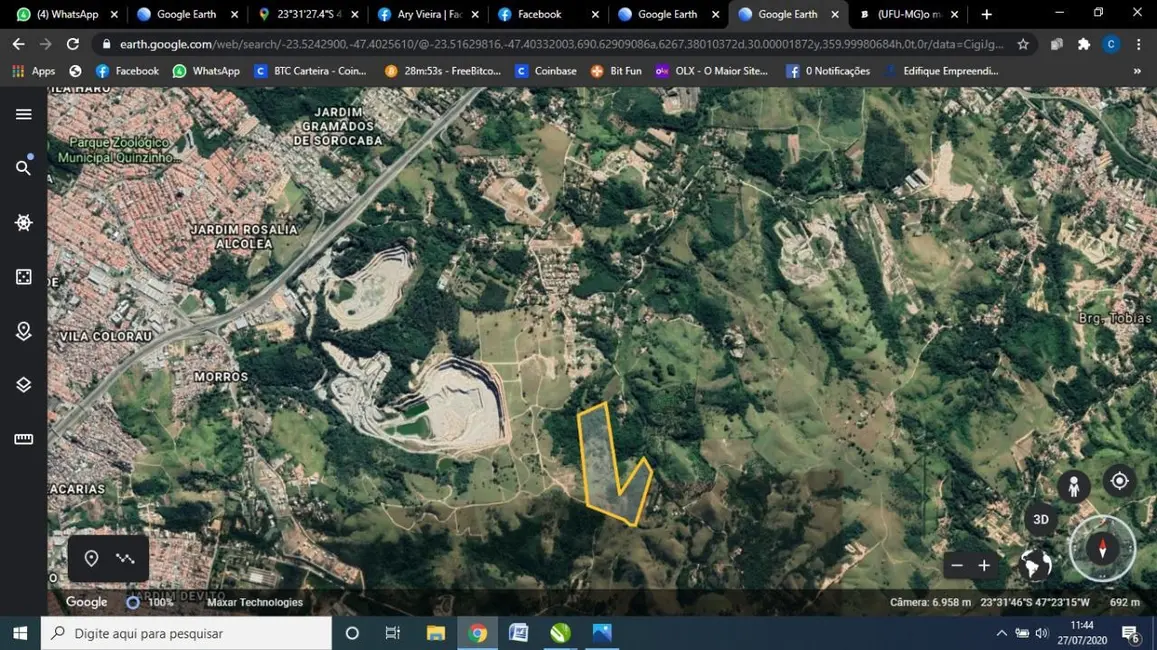The image size is (1157, 650).
Task: Switch to the Facebook tab
Action: 541,14
